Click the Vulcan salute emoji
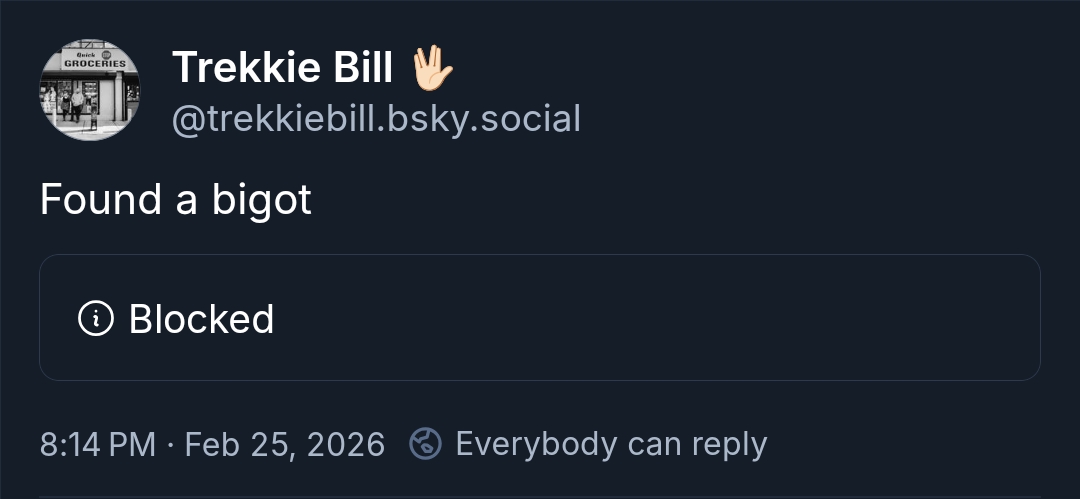 [x=432, y=67]
